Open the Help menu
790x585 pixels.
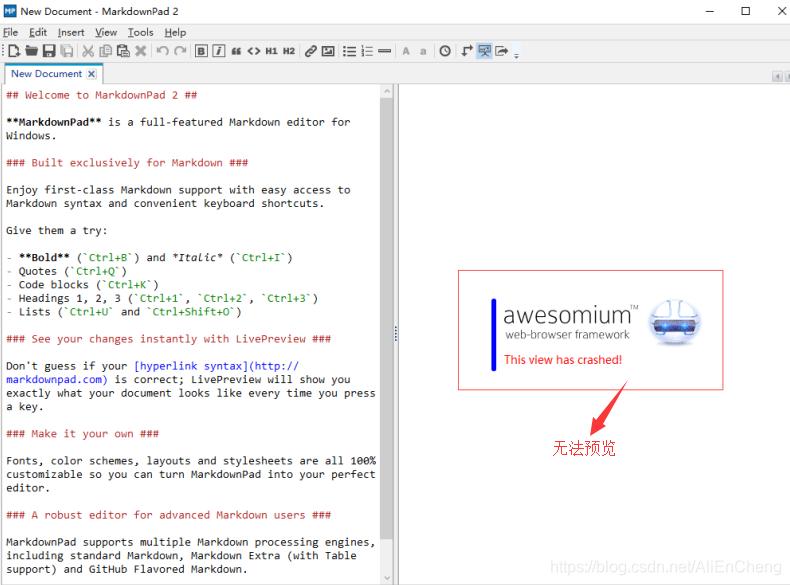point(175,32)
